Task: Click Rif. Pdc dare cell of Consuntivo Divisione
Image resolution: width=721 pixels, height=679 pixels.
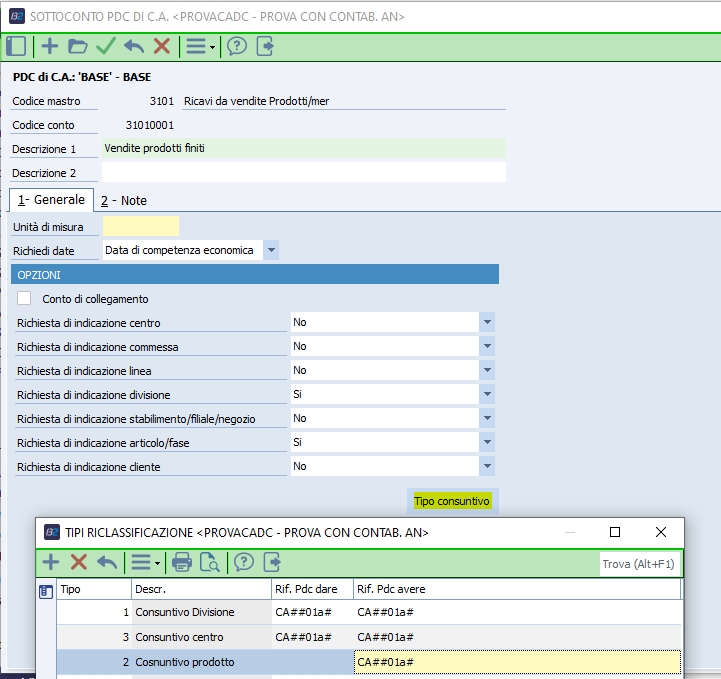Action: pyautogui.click(x=312, y=612)
